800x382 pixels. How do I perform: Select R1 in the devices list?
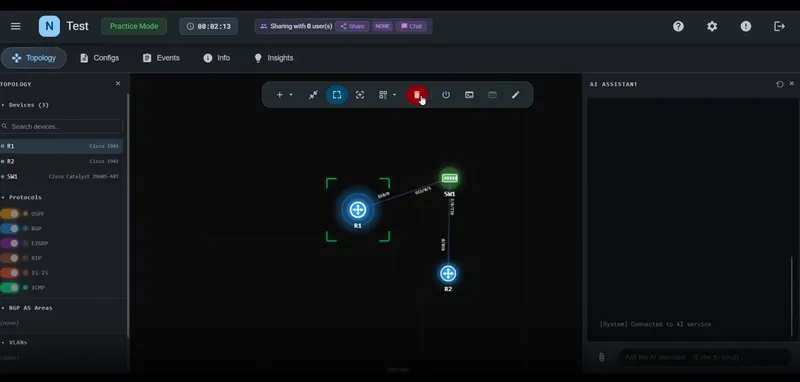coord(61,146)
